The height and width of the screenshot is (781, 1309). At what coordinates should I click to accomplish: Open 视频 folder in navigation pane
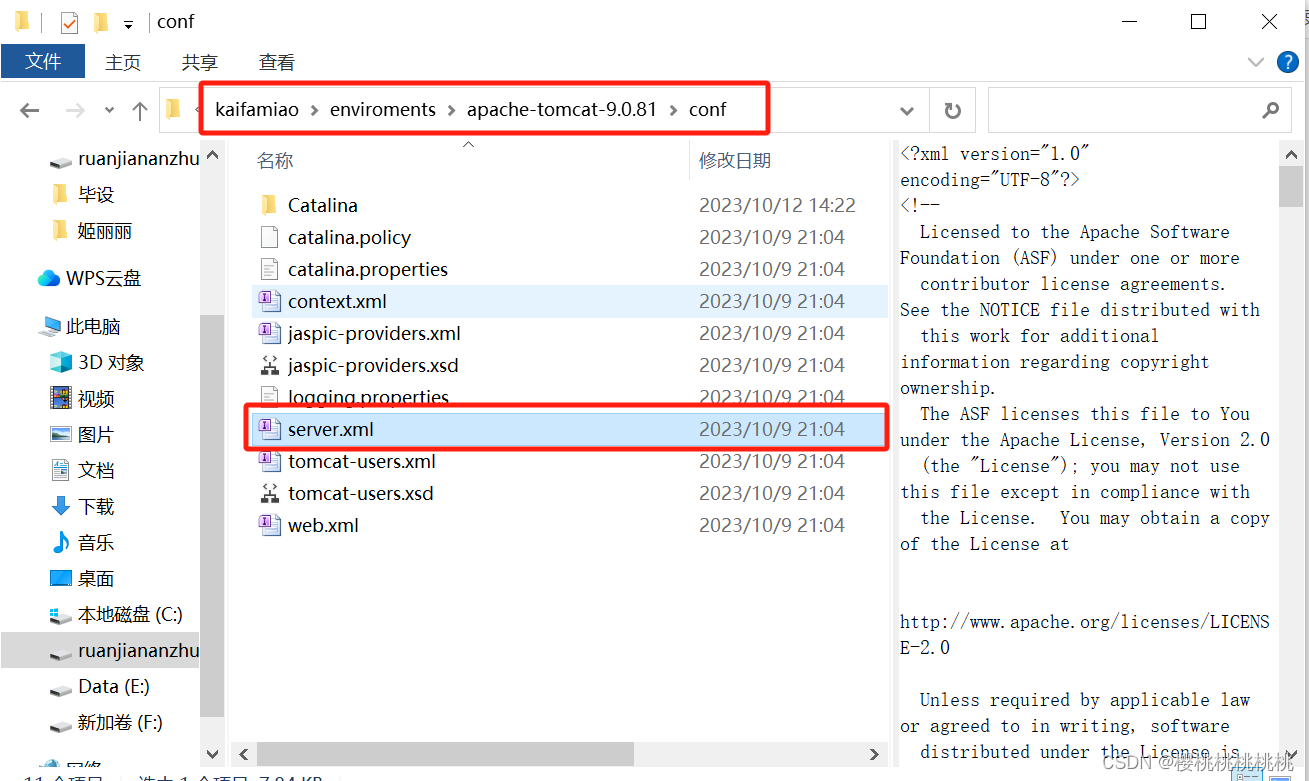point(96,399)
